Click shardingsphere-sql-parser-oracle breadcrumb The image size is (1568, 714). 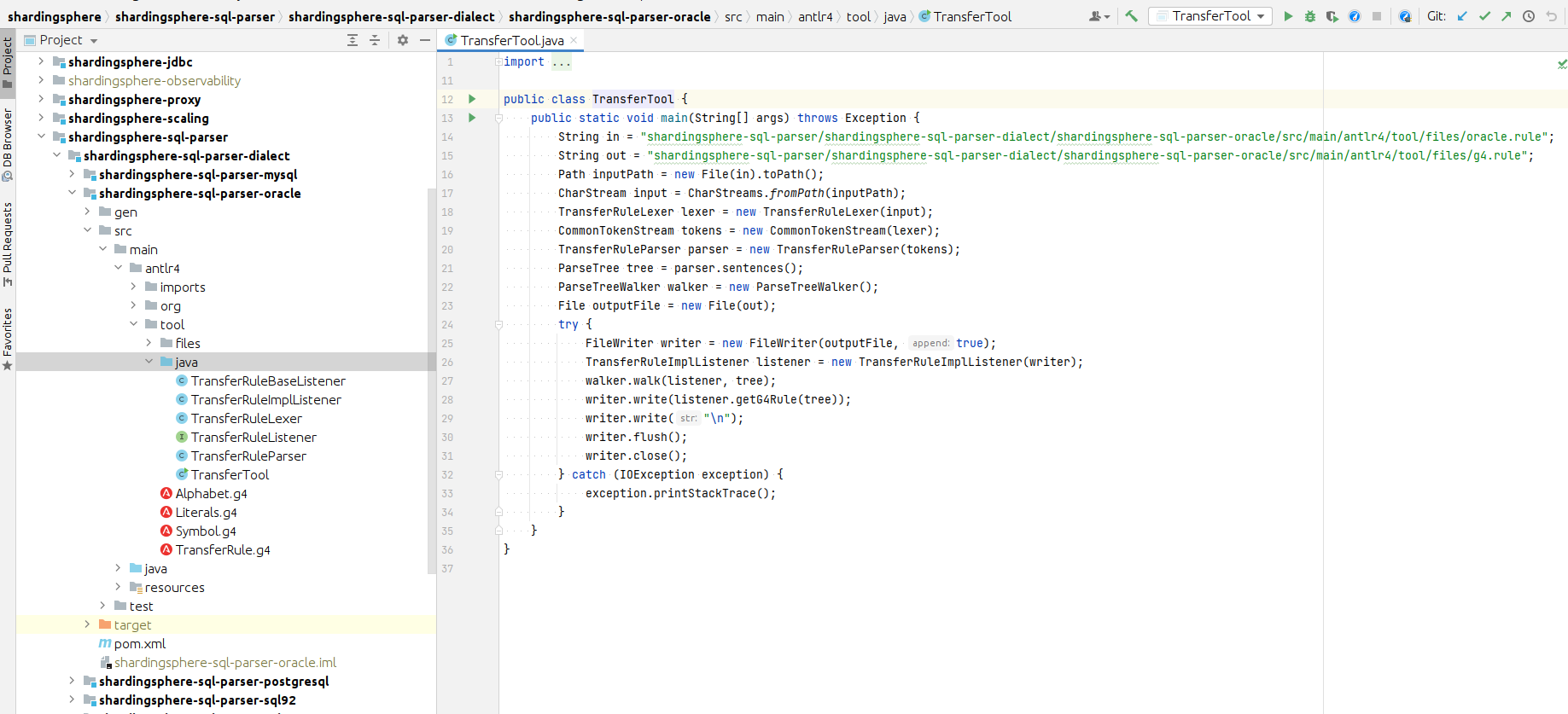point(609,17)
